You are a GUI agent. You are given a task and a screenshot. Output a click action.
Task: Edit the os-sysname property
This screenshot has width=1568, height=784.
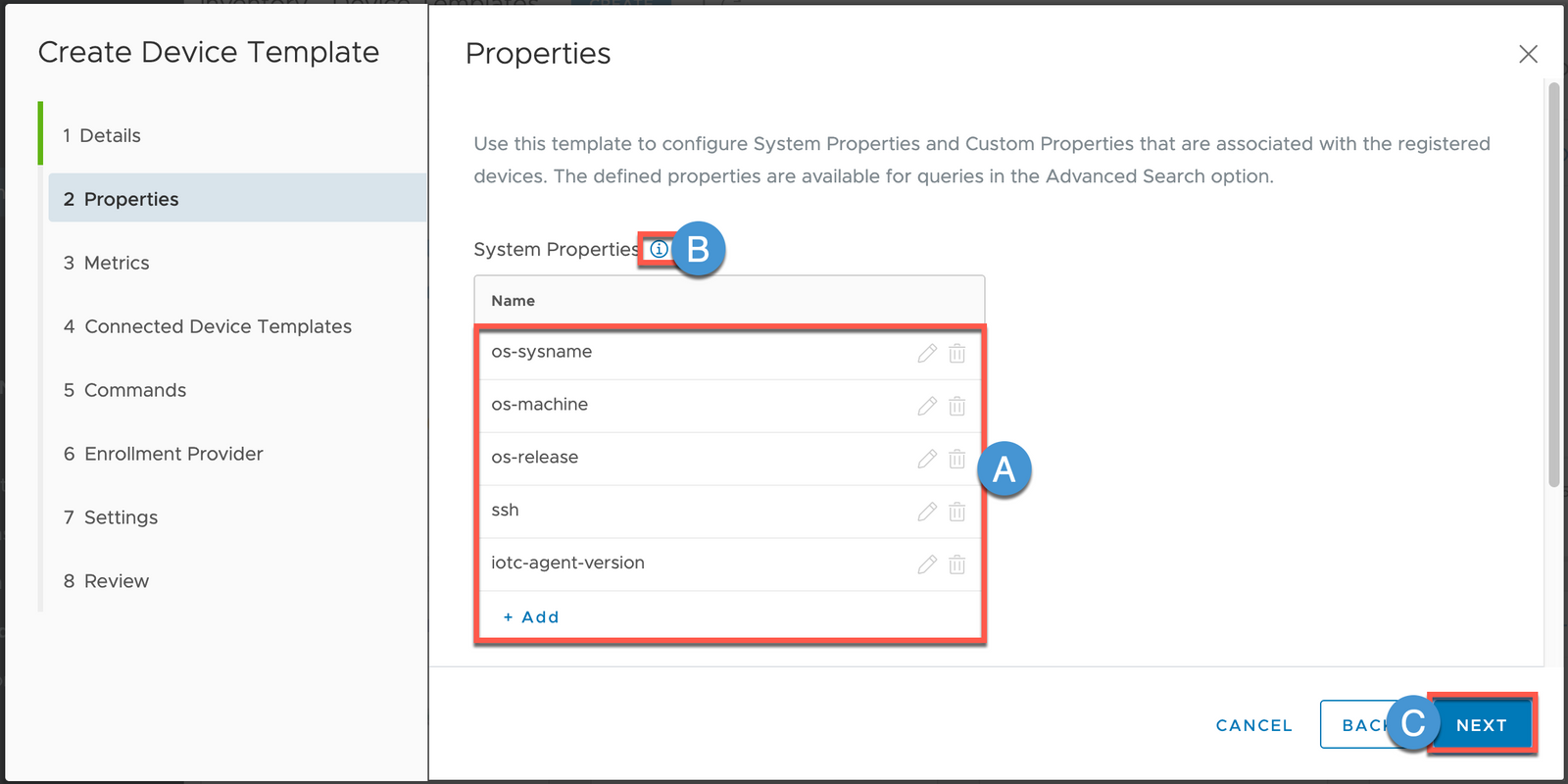927,353
